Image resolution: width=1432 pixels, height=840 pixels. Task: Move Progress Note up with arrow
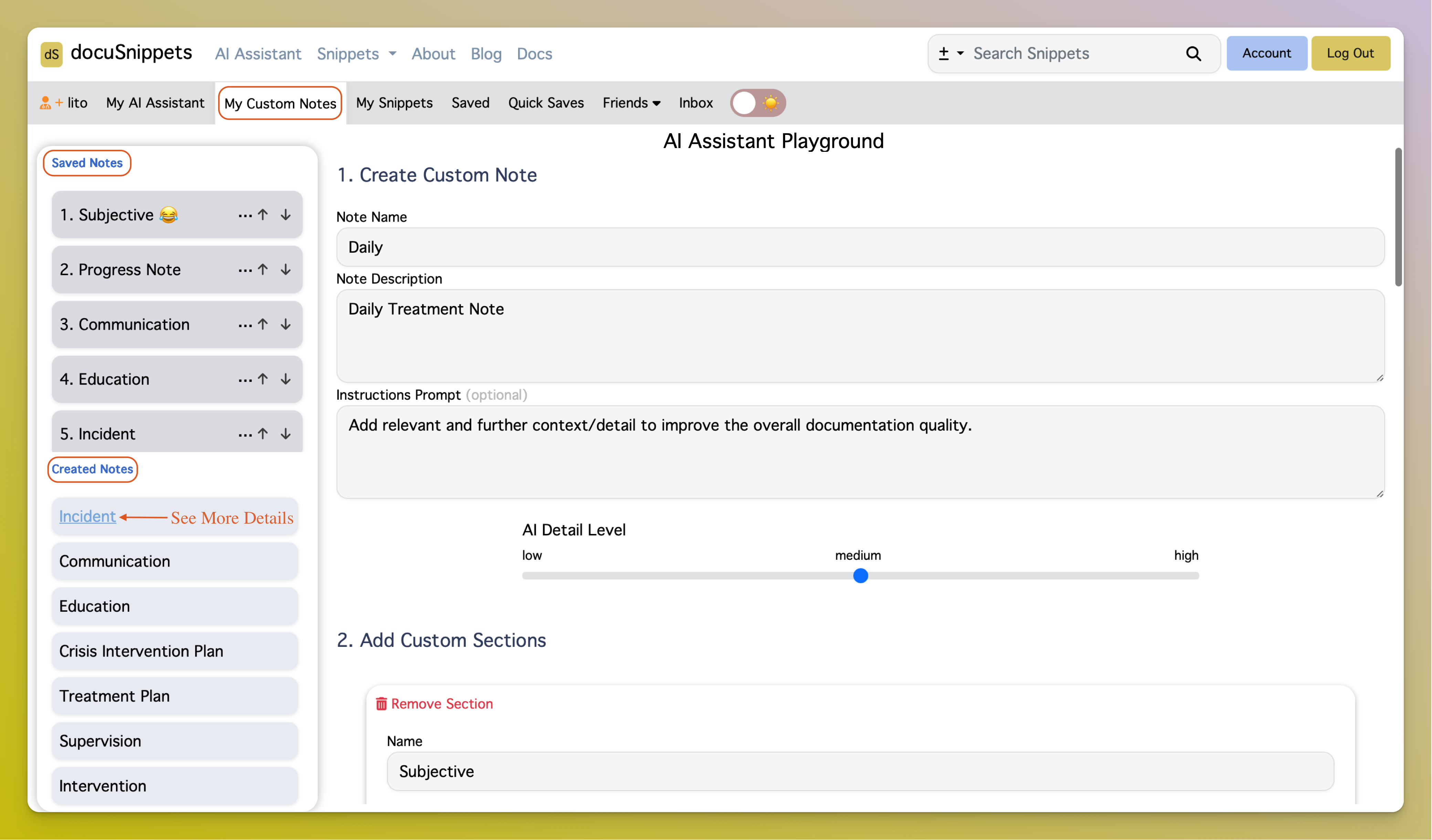(263, 270)
